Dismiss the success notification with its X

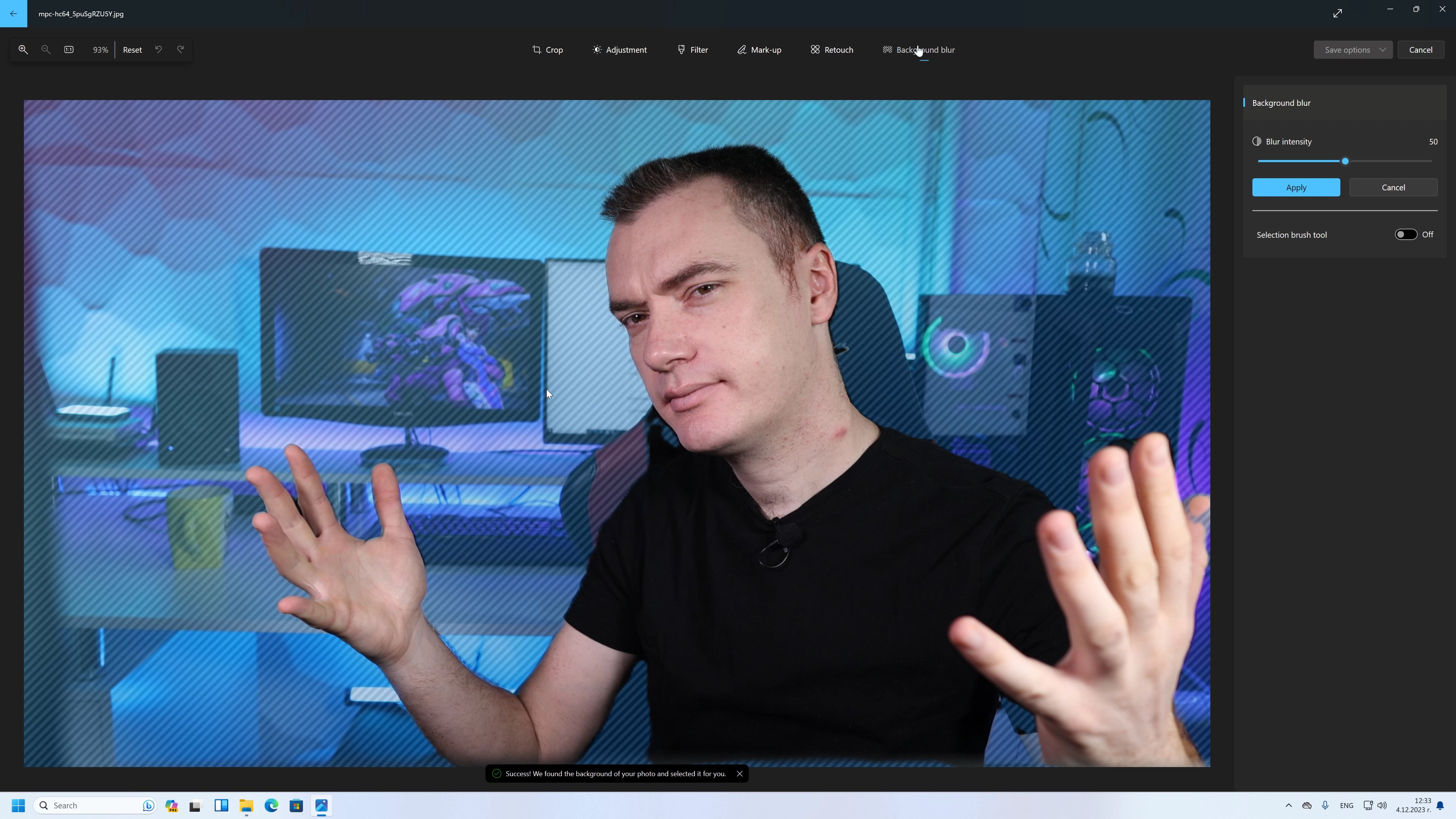click(739, 774)
